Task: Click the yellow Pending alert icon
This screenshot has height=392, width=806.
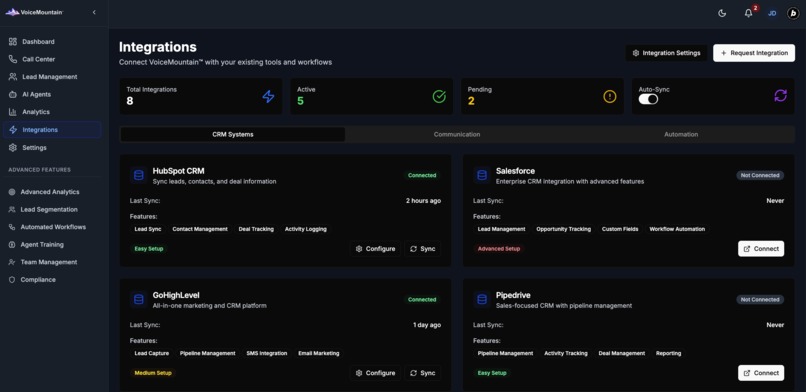Action: click(610, 96)
